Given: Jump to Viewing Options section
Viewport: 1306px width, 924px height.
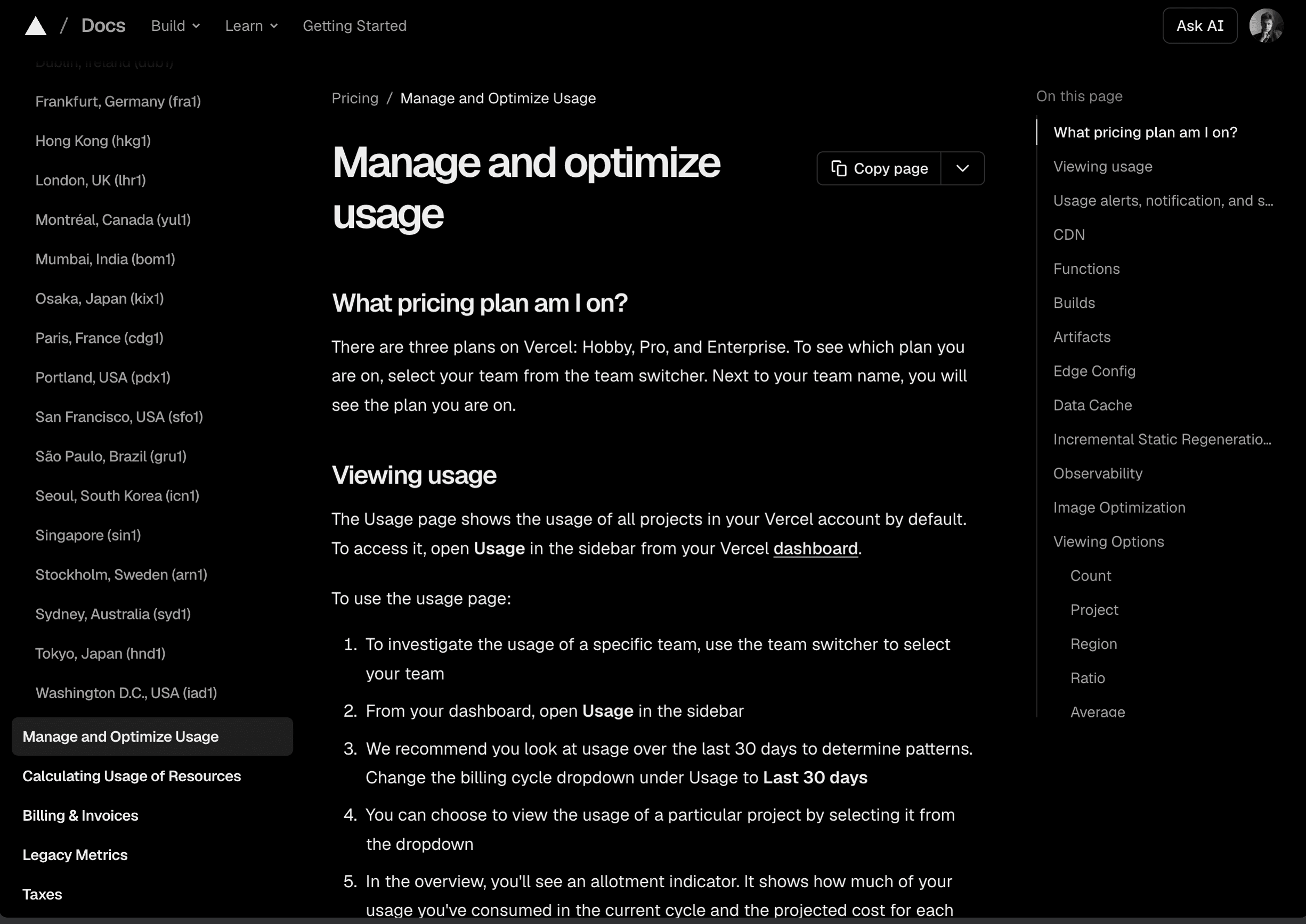Looking at the screenshot, I should point(1108,542).
